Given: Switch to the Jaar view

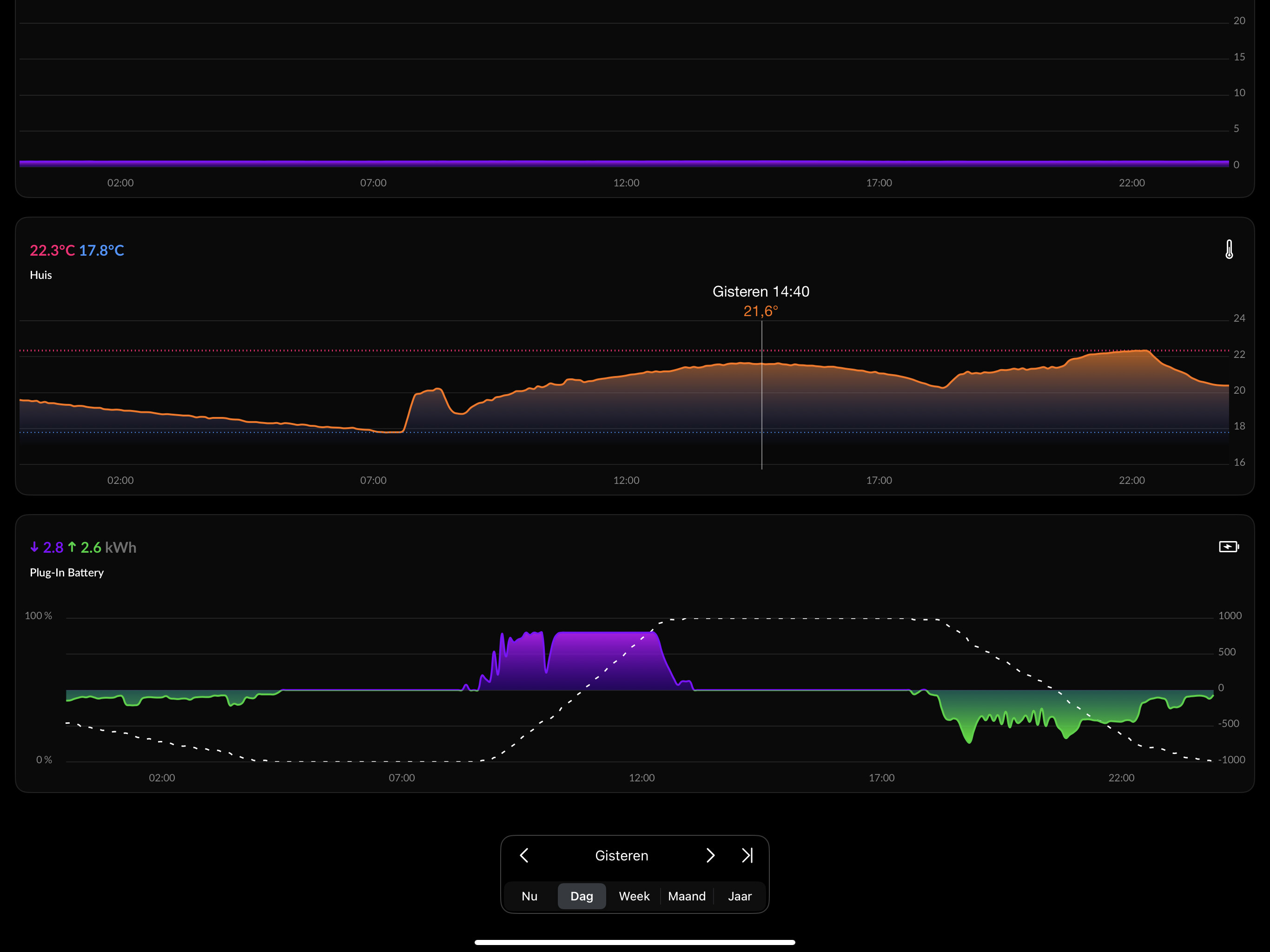Looking at the screenshot, I should click(x=740, y=896).
